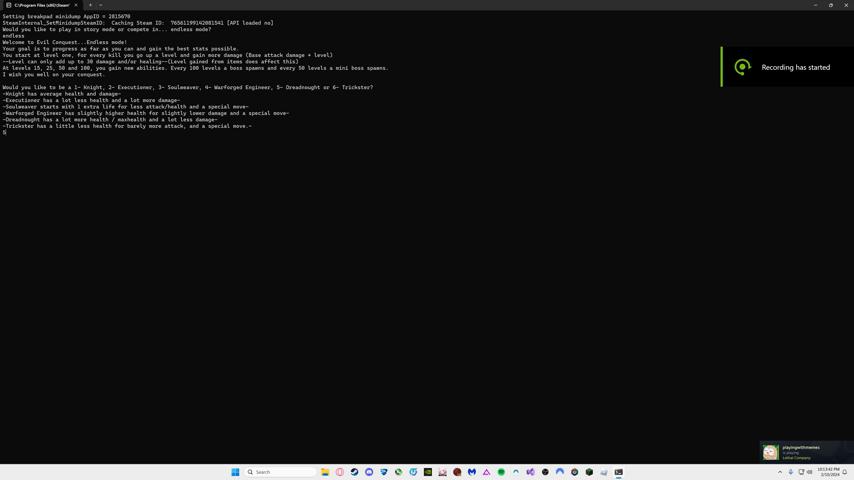Add a new terminal tab
Image resolution: width=854 pixels, height=480 pixels.
(x=90, y=5)
